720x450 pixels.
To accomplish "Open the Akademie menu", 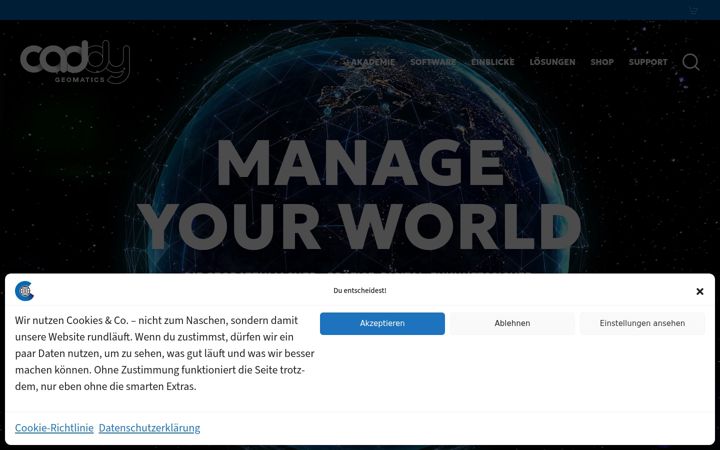I will point(371,62).
